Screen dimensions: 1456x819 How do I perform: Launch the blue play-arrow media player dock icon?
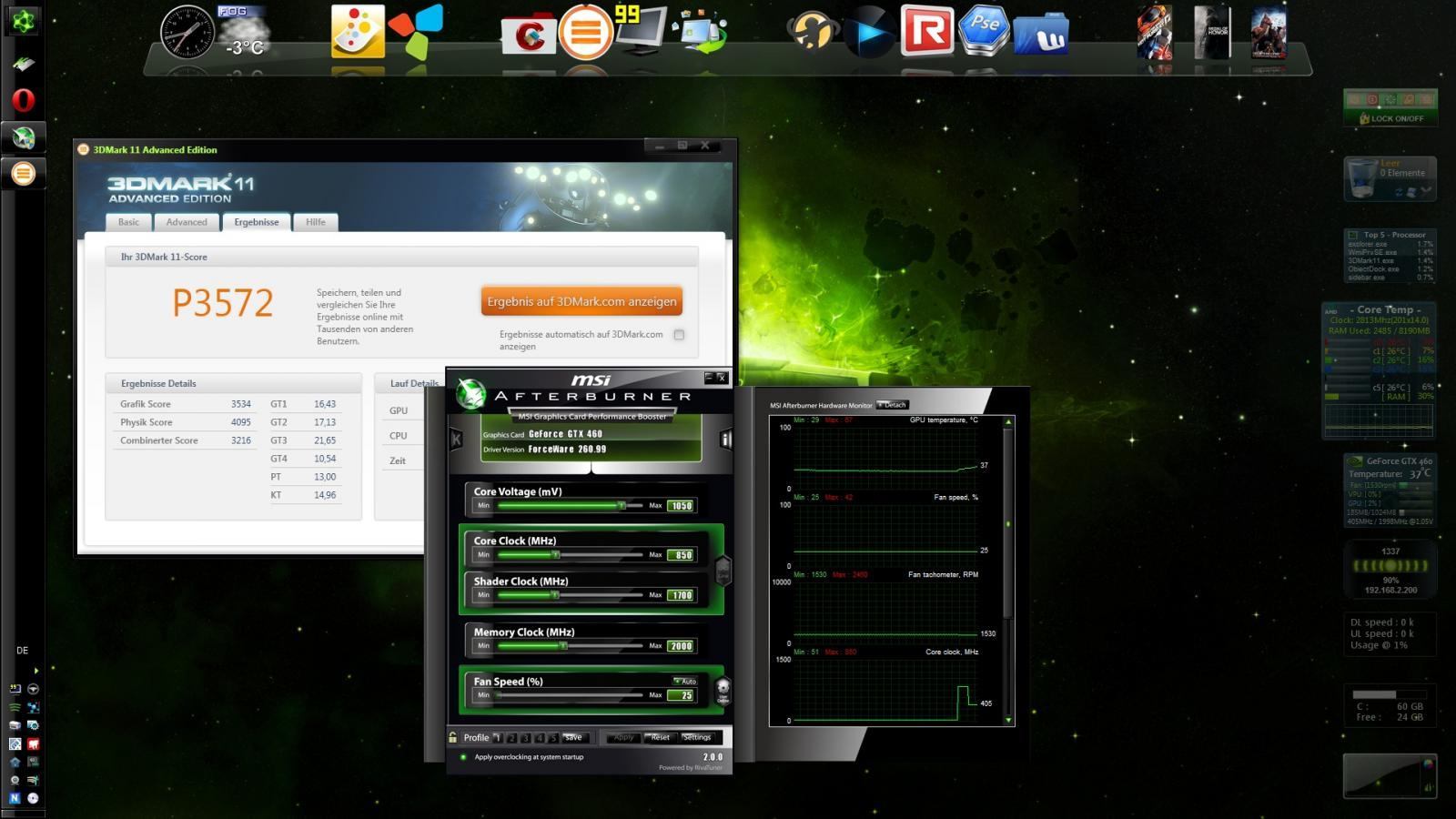[869, 32]
